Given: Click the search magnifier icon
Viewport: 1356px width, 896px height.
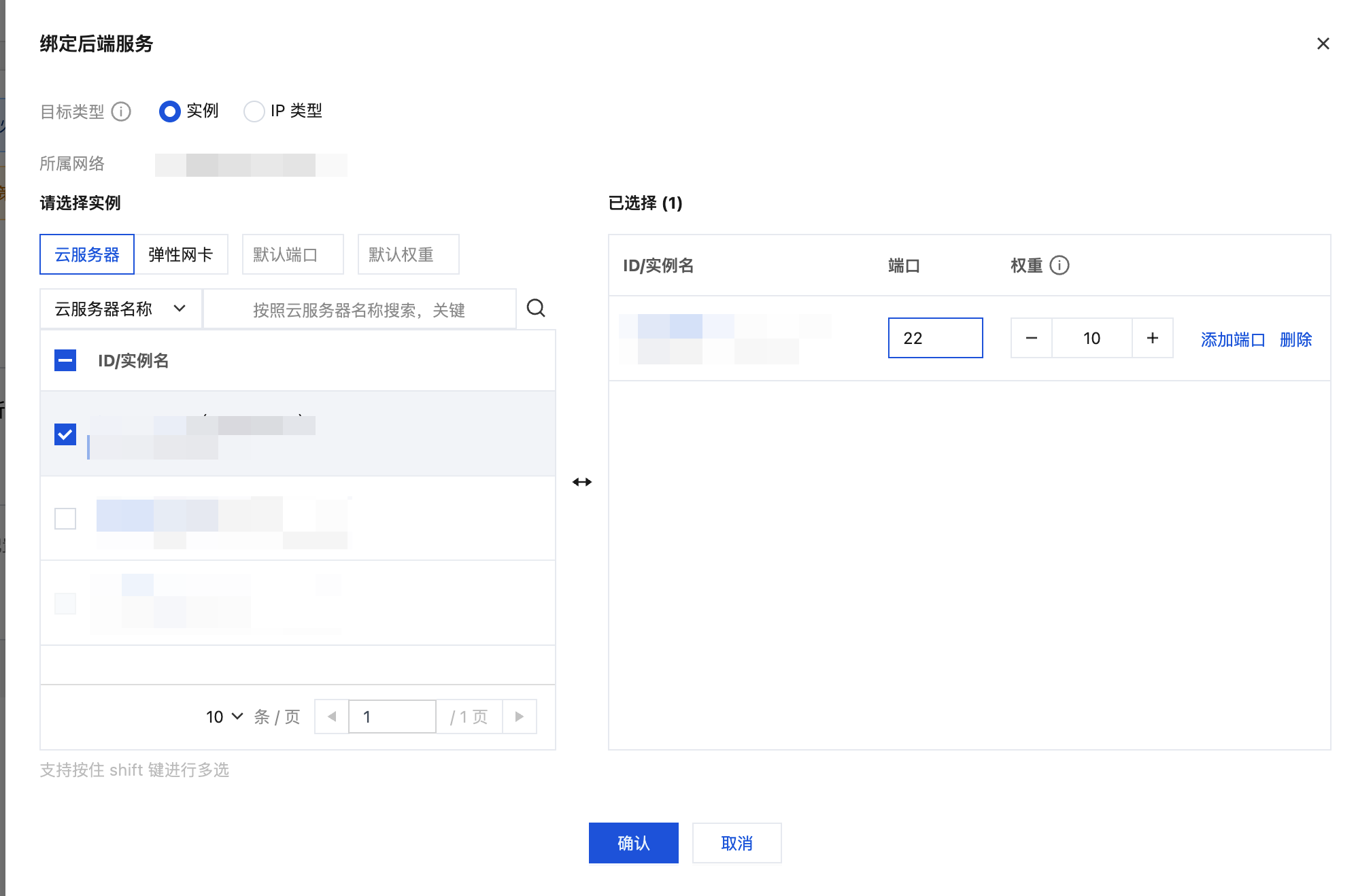Looking at the screenshot, I should point(536,309).
